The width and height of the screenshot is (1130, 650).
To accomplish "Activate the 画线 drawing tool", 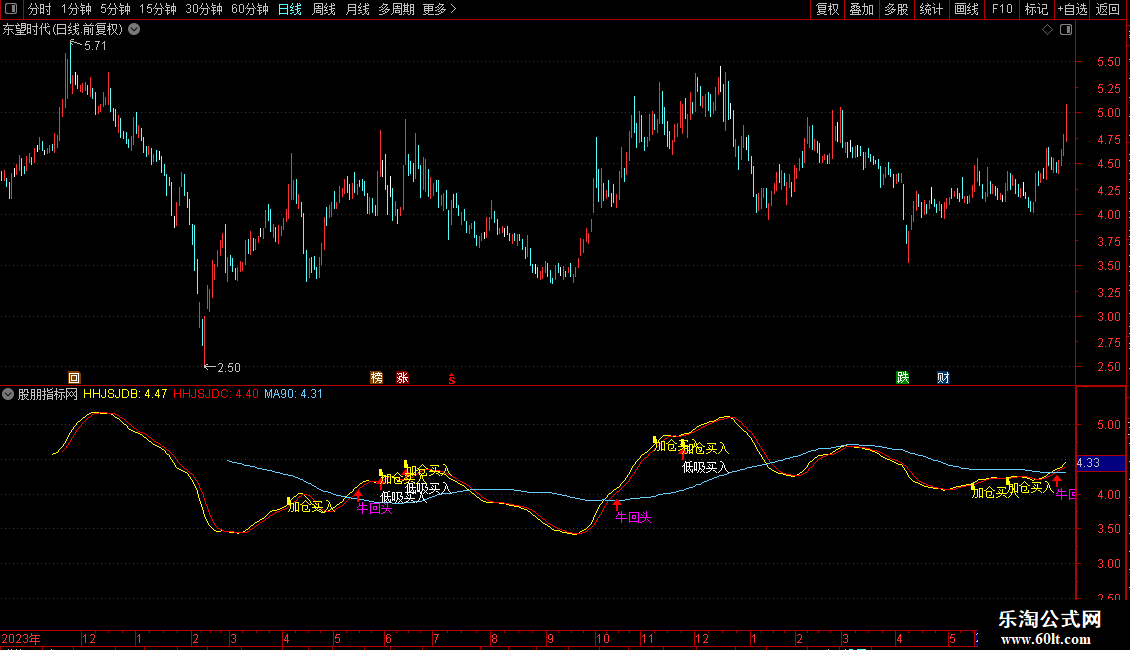I will (966, 9).
